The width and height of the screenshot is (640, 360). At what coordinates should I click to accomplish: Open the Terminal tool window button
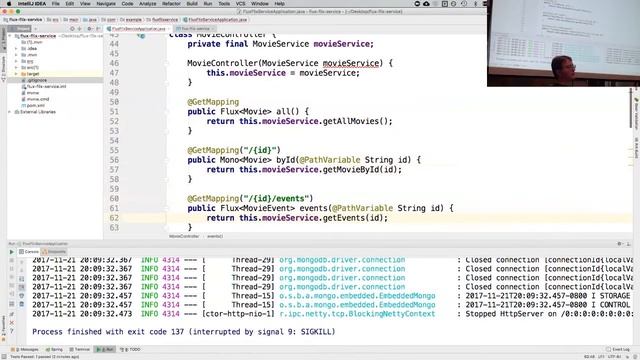point(80,349)
